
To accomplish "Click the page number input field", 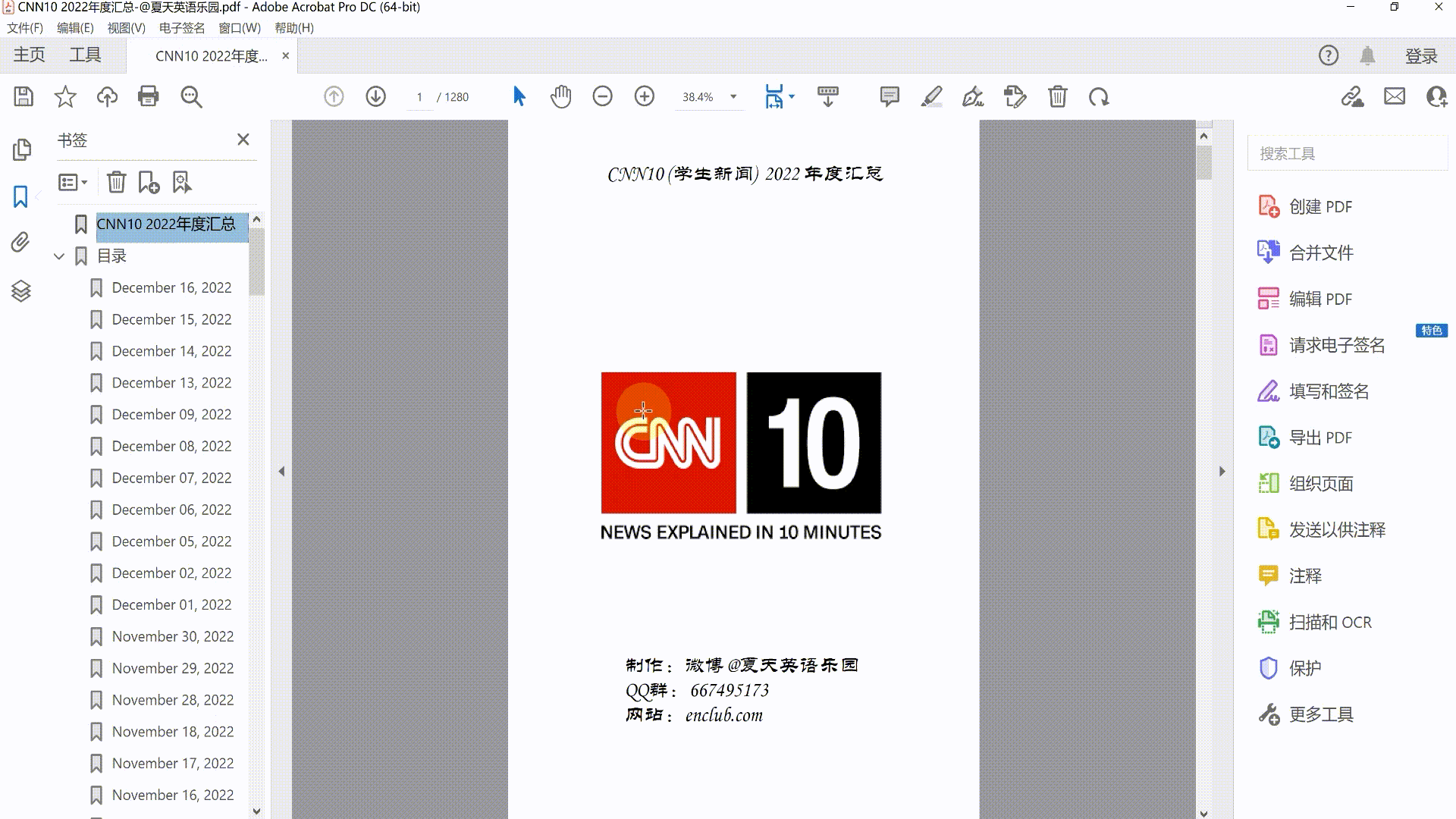I will [419, 97].
